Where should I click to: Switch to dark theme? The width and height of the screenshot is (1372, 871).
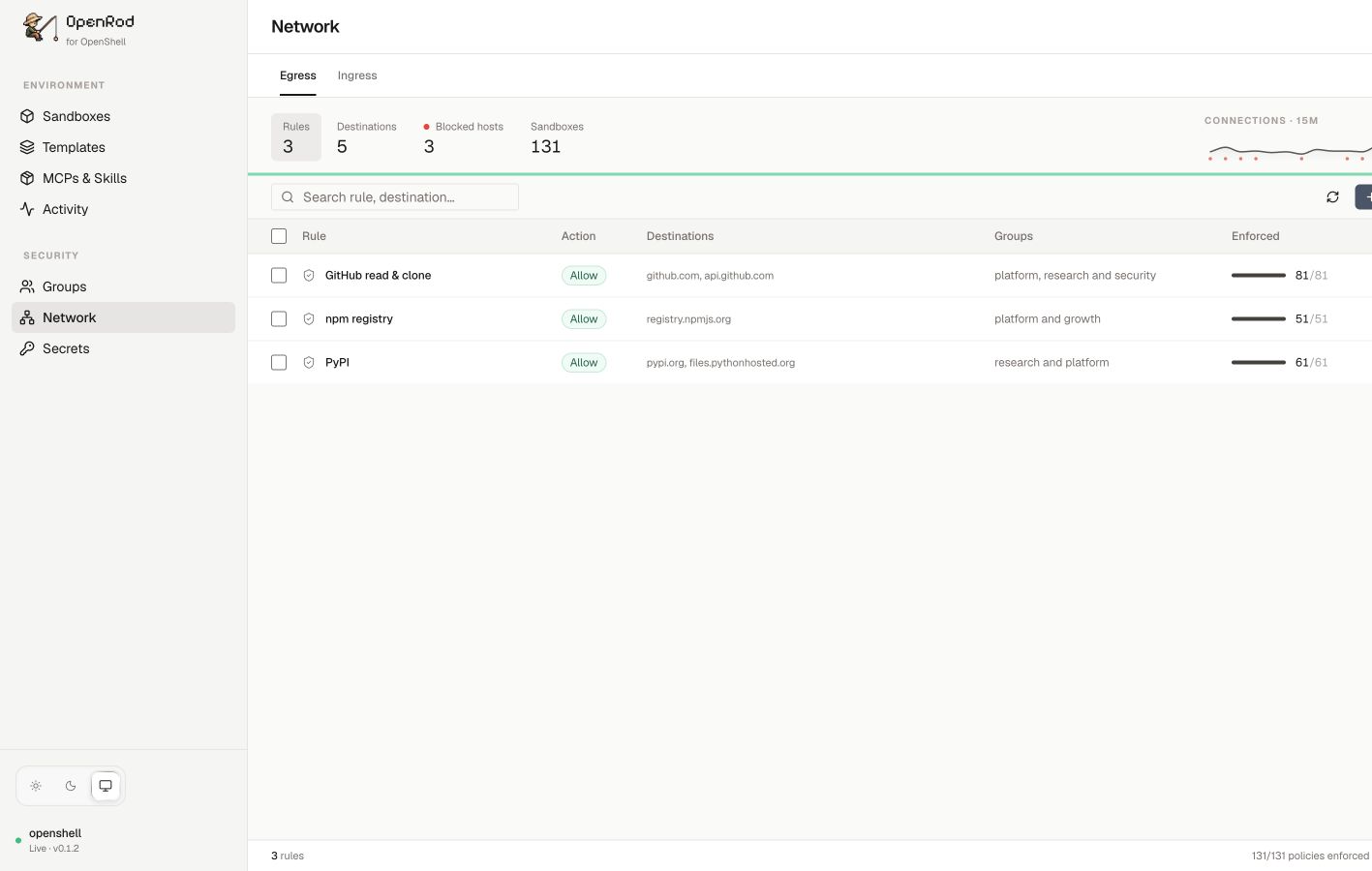[x=71, y=786]
